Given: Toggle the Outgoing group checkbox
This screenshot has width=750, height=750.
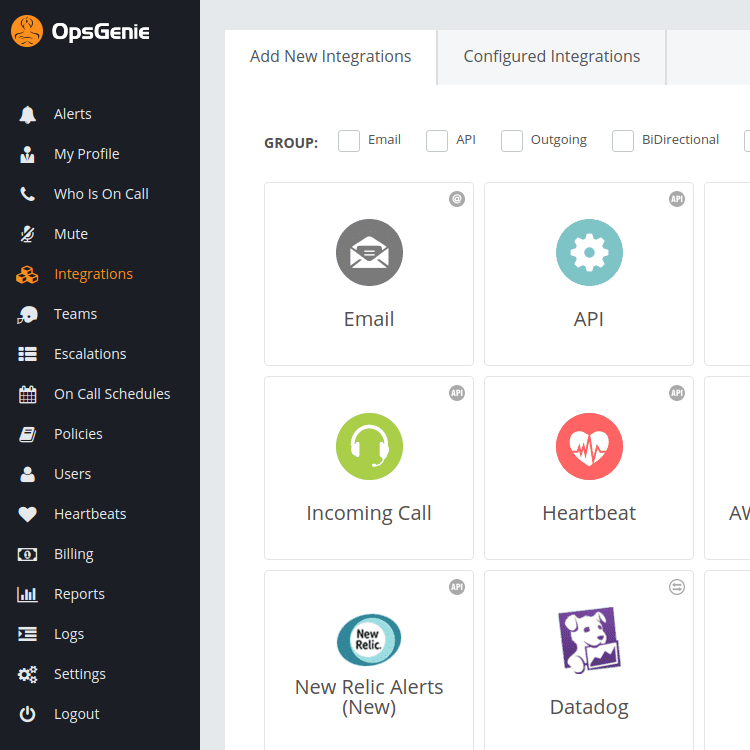Looking at the screenshot, I should (512, 141).
